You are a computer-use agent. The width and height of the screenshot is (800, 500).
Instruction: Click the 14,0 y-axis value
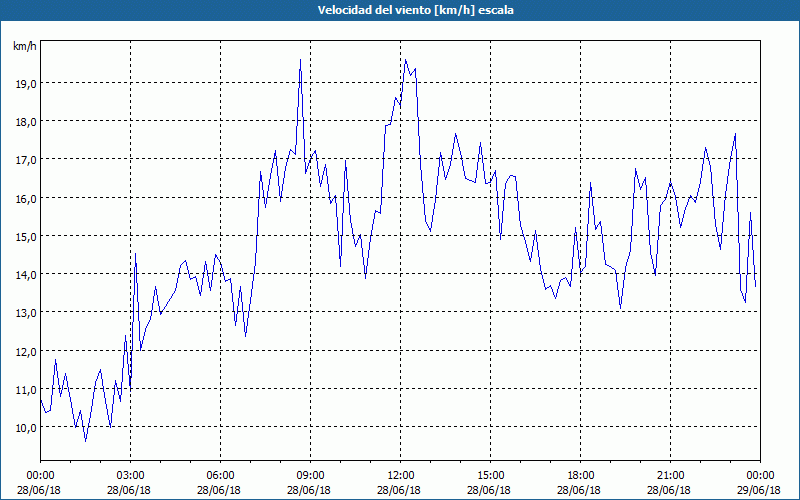click(26, 275)
